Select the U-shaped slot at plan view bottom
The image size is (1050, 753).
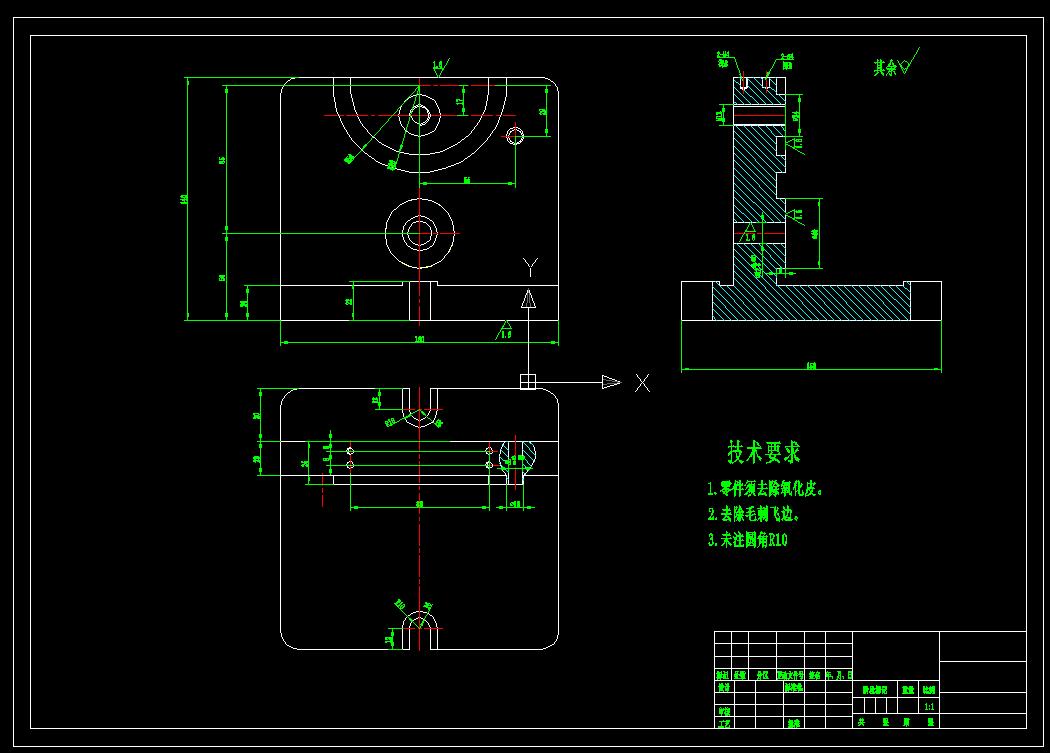point(420,630)
